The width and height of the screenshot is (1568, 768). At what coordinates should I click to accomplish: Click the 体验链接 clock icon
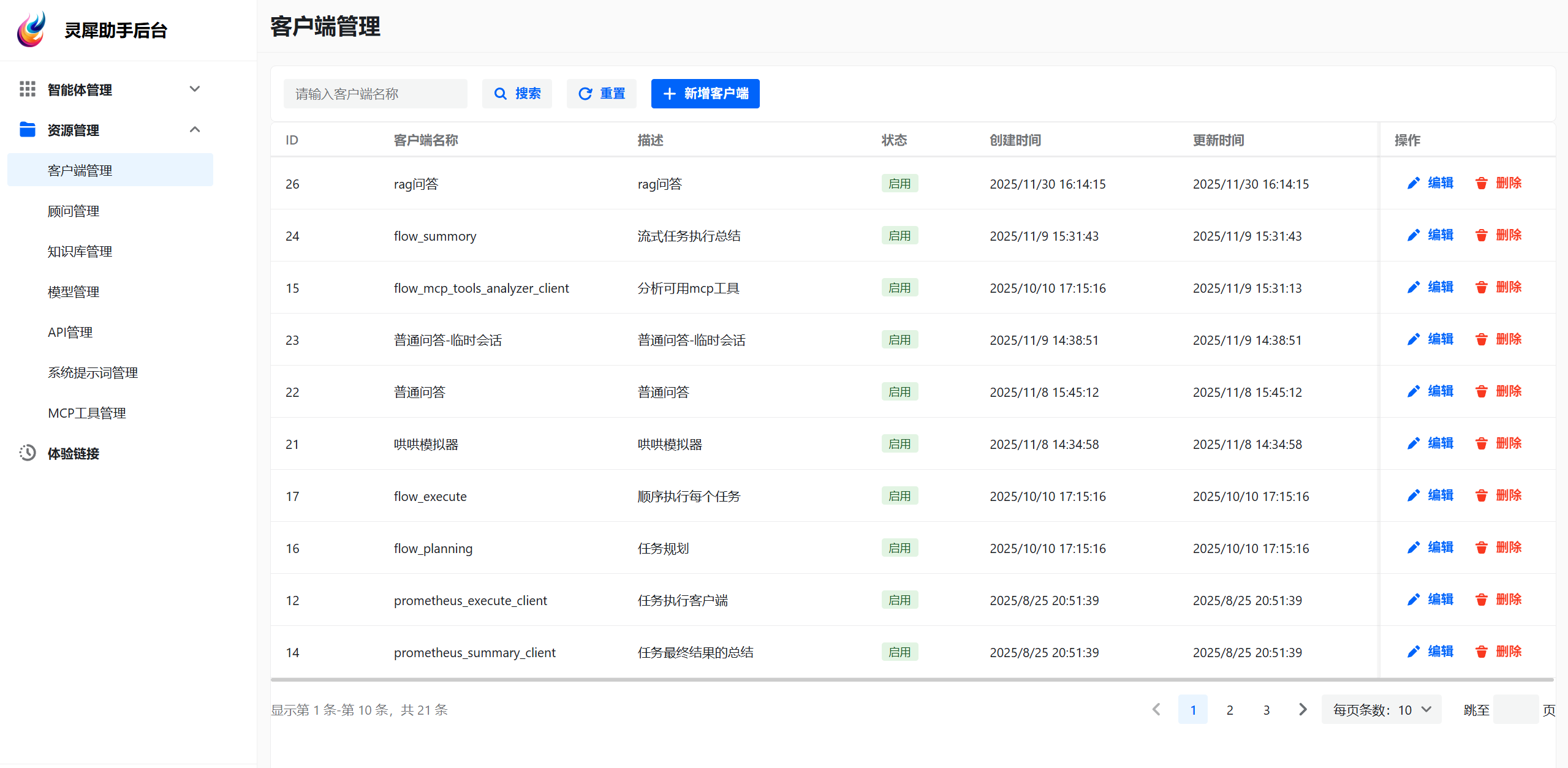pos(28,453)
